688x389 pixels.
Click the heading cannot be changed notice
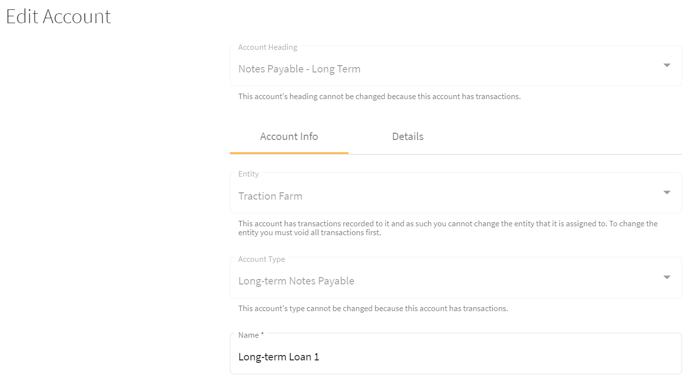[380, 96]
